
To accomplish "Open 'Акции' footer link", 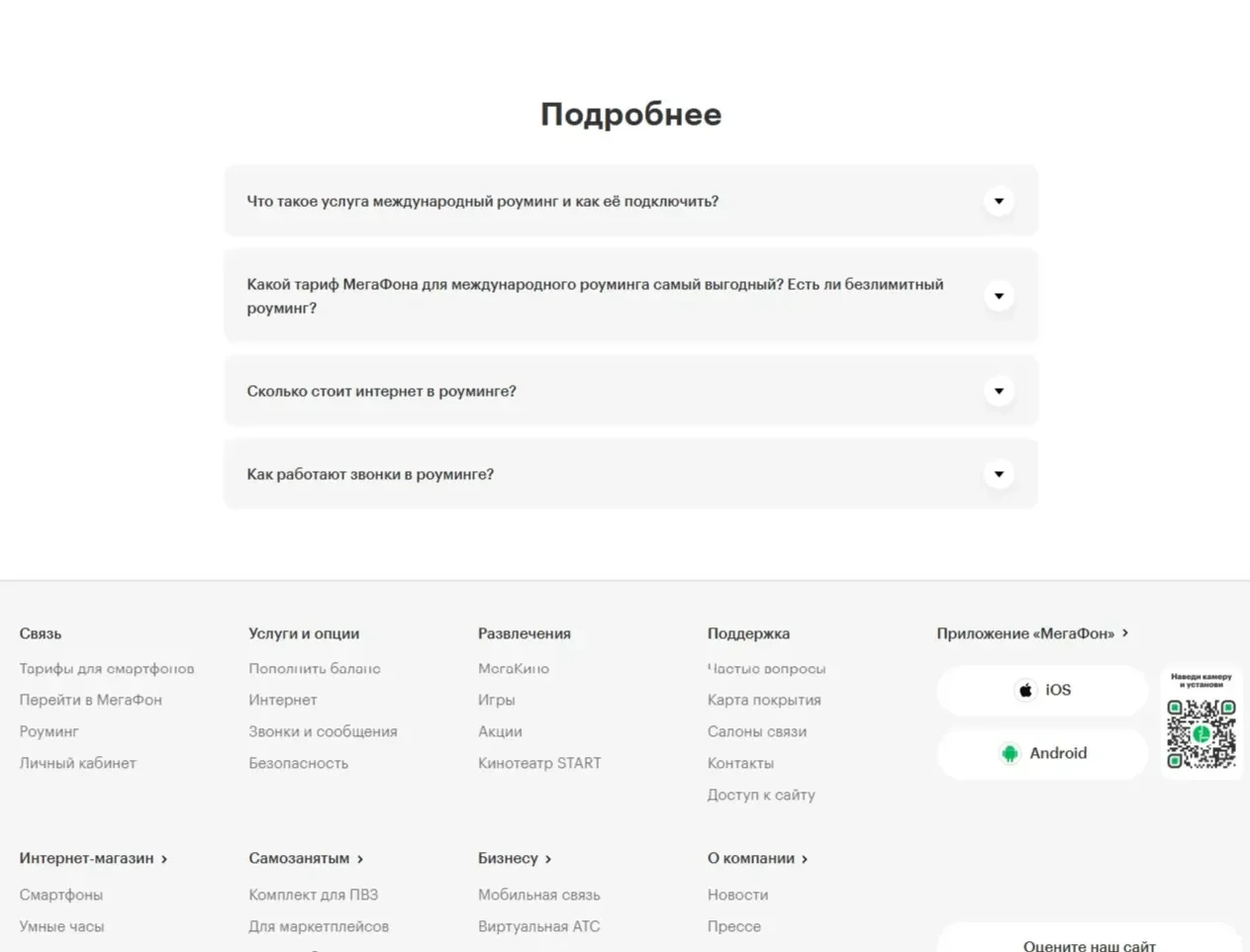I will coord(500,731).
